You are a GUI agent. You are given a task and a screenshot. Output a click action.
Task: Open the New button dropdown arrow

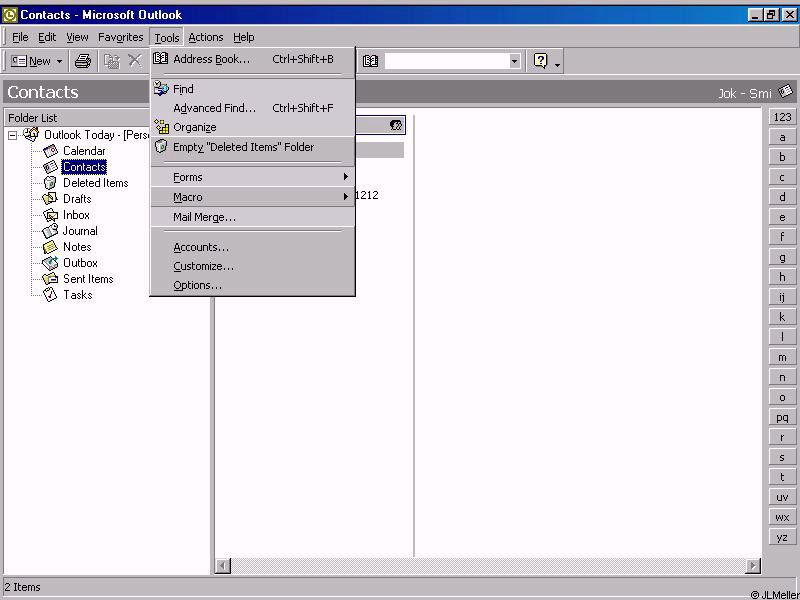point(59,61)
